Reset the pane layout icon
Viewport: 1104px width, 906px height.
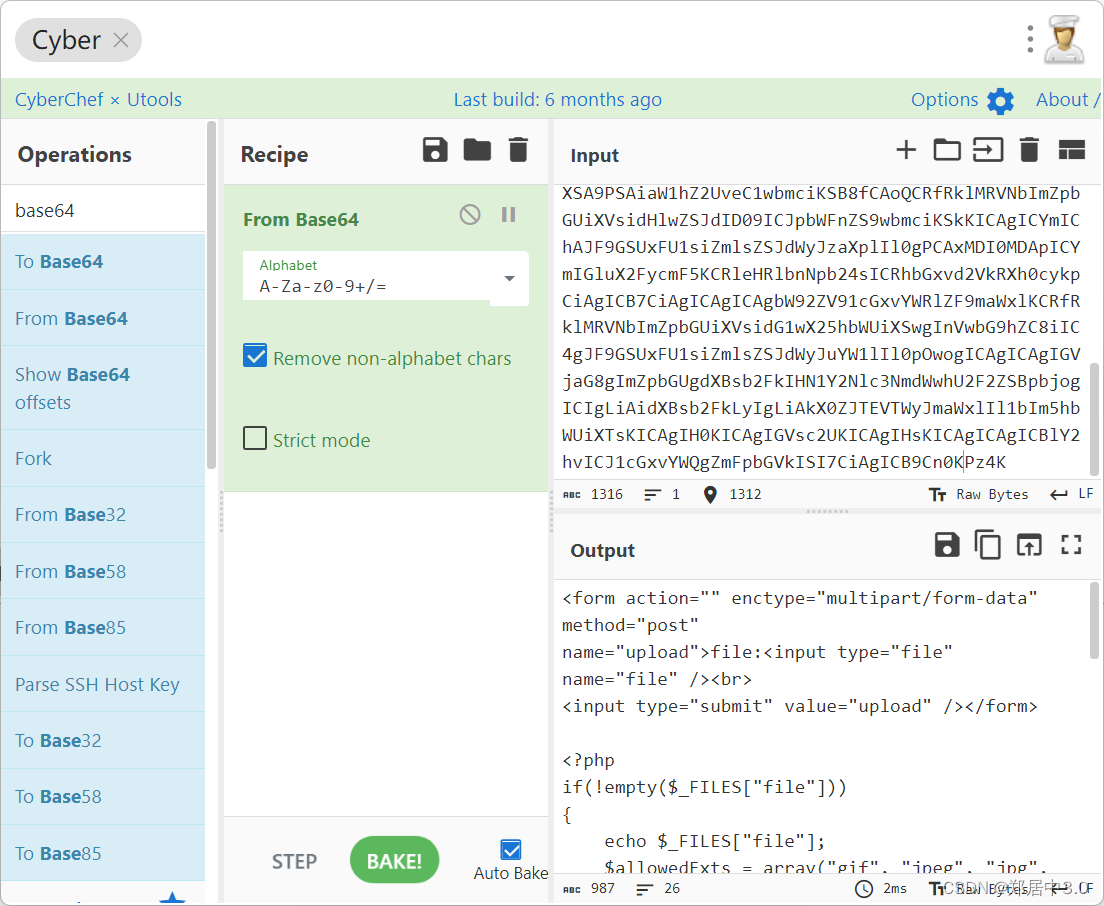coord(1072,150)
